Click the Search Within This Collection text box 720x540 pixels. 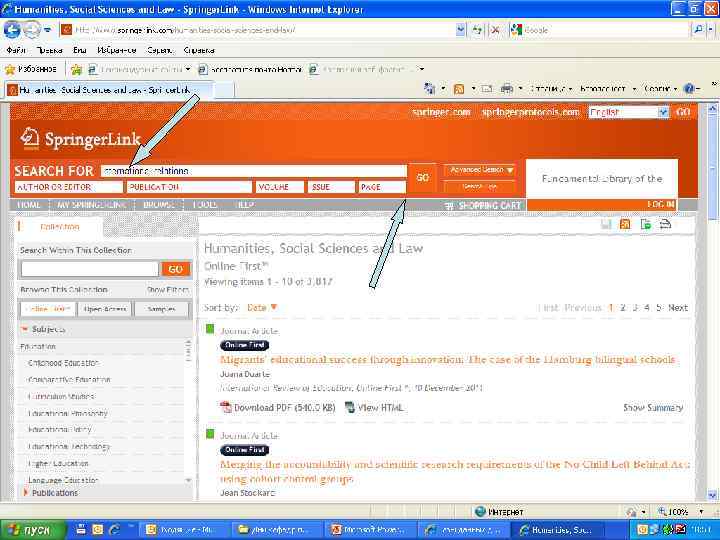point(90,269)
